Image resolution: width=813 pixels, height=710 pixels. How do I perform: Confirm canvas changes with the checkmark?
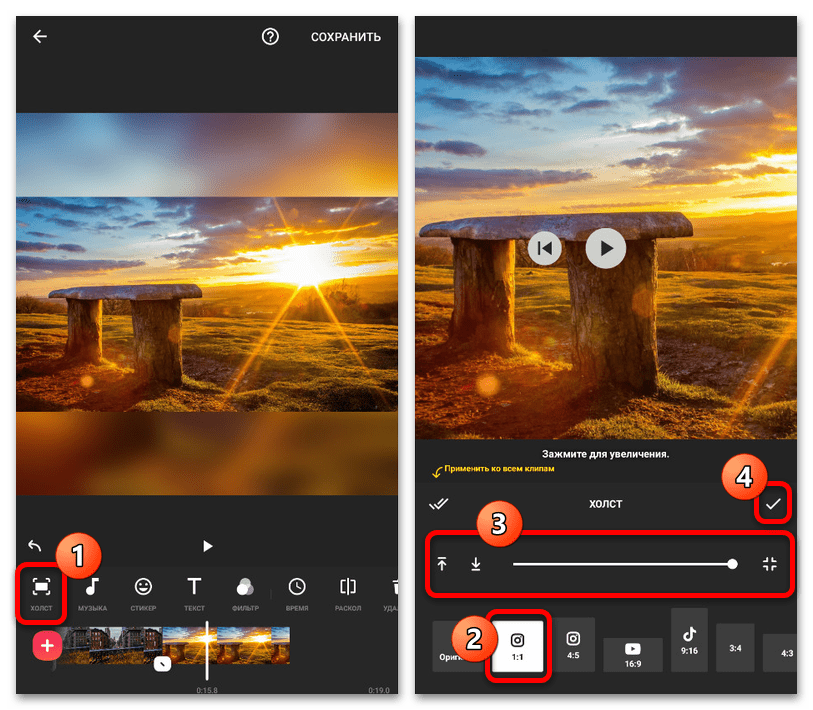[x=773, y=504]
